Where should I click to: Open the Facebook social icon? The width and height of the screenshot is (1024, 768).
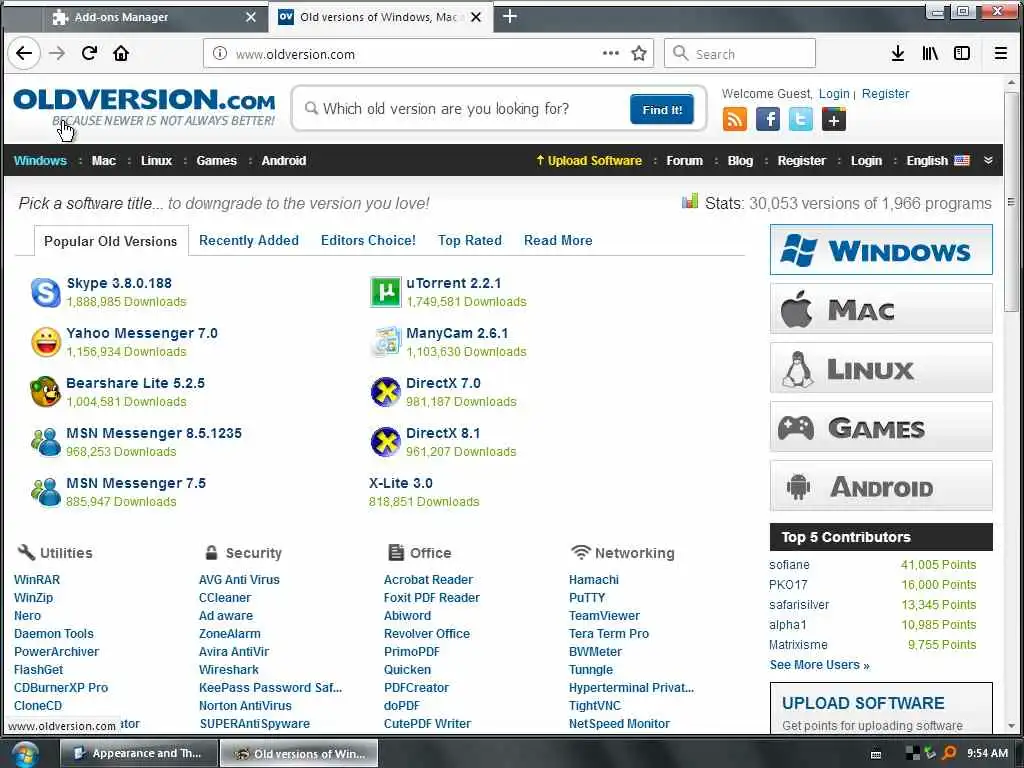pyautogui.click(x=768, y=120)
